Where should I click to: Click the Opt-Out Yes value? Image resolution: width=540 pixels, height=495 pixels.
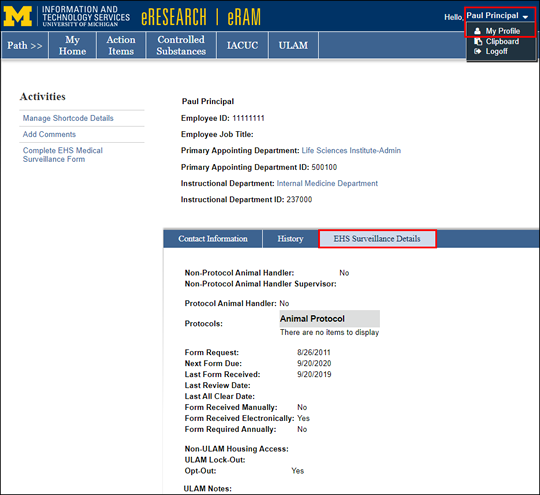pyautogui.click(x=298, y=471)
